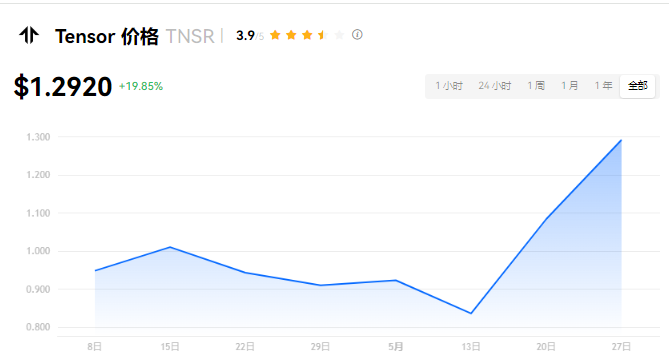The image size is (669, 362).
Task: Open the rating info icon
Action: point(357,35)
